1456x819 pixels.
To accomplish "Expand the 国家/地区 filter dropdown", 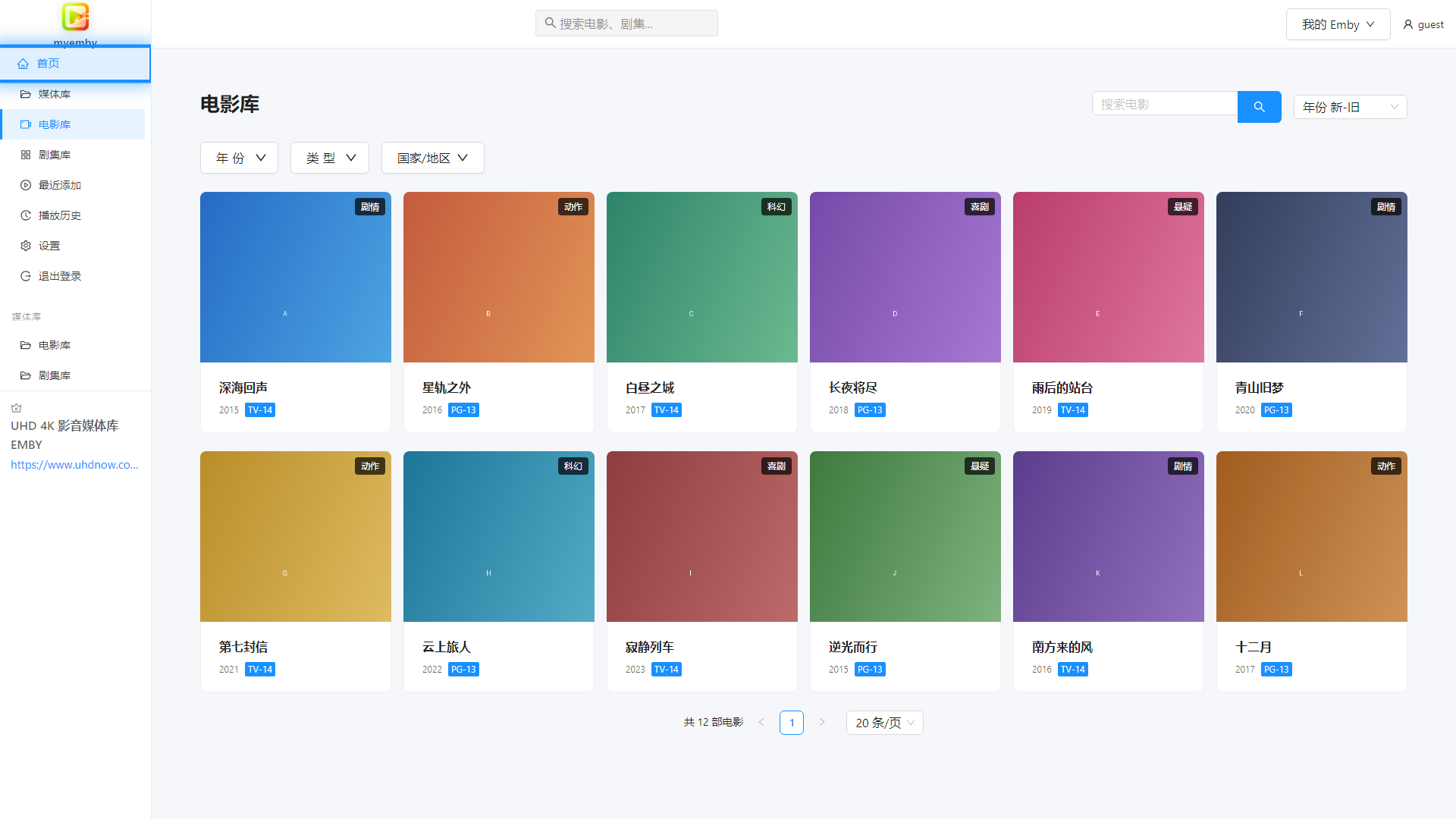I will 432,158.
